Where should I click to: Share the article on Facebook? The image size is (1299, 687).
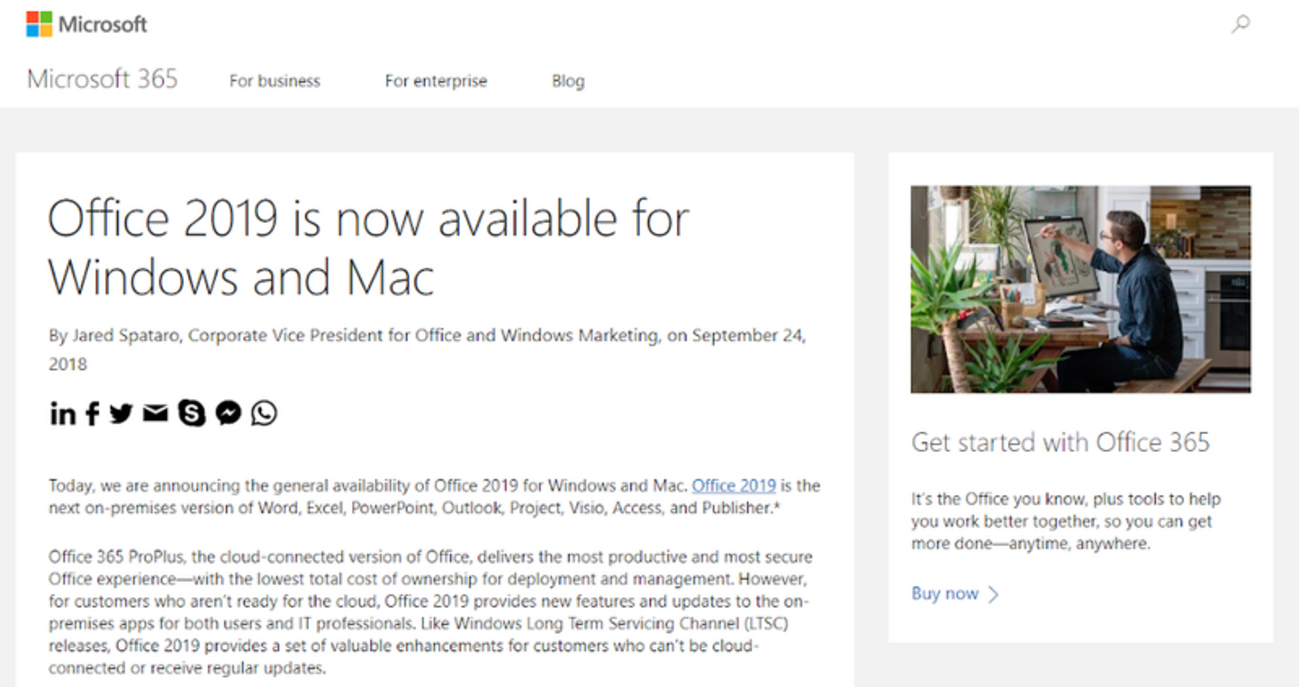click(x=92, y=413)
